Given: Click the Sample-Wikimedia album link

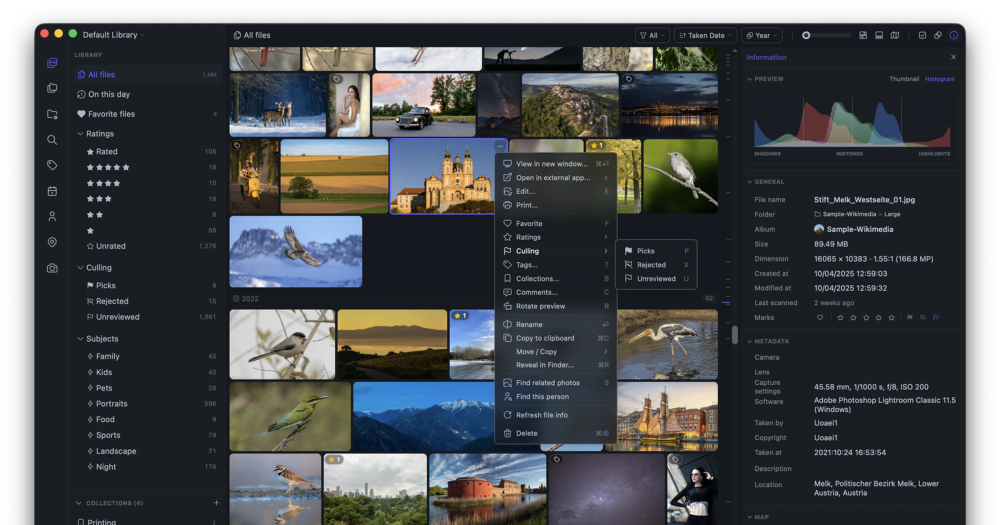Looking at the screenshot, I should point(853,230).
